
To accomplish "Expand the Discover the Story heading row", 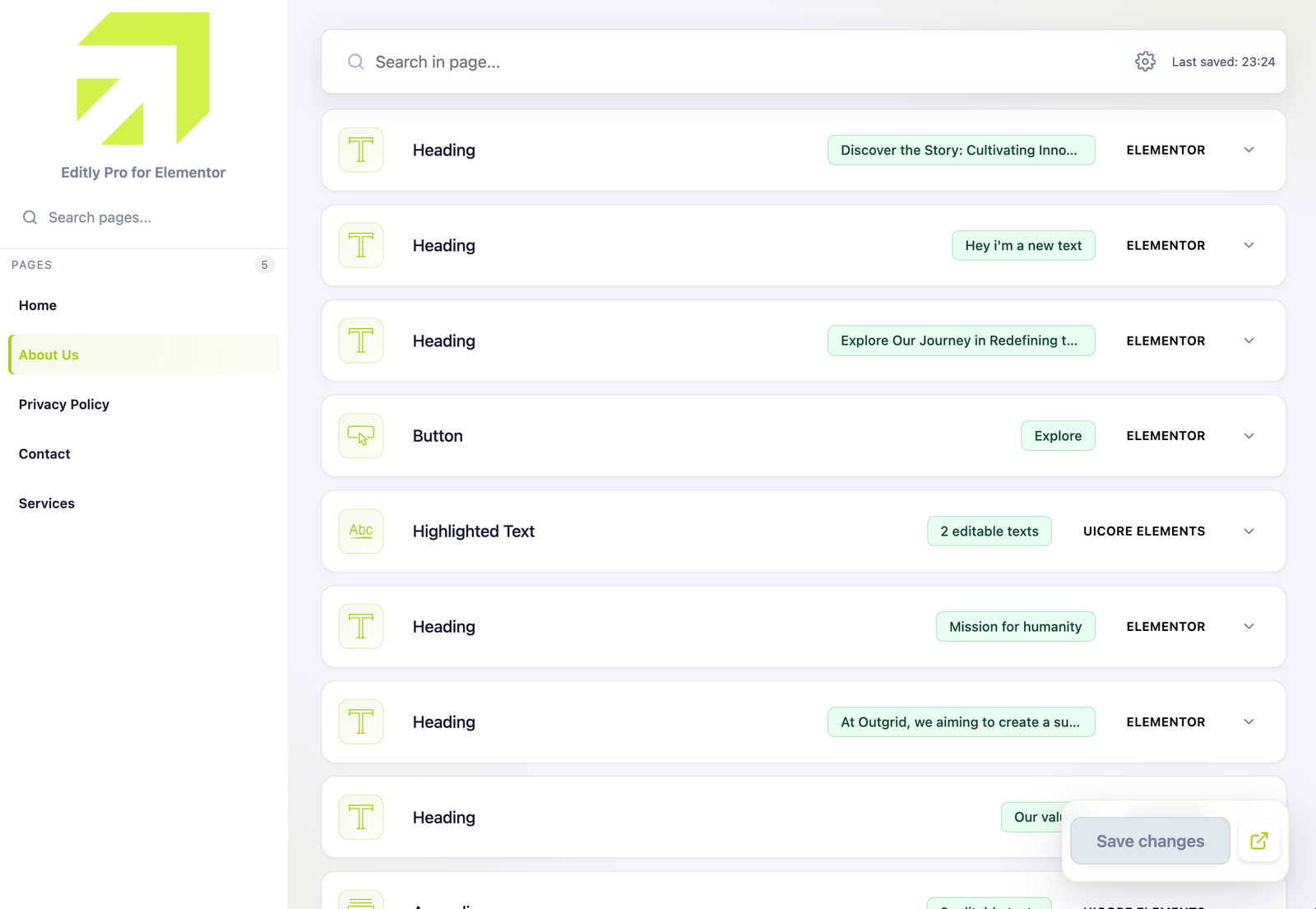I will pos(1249,150).
